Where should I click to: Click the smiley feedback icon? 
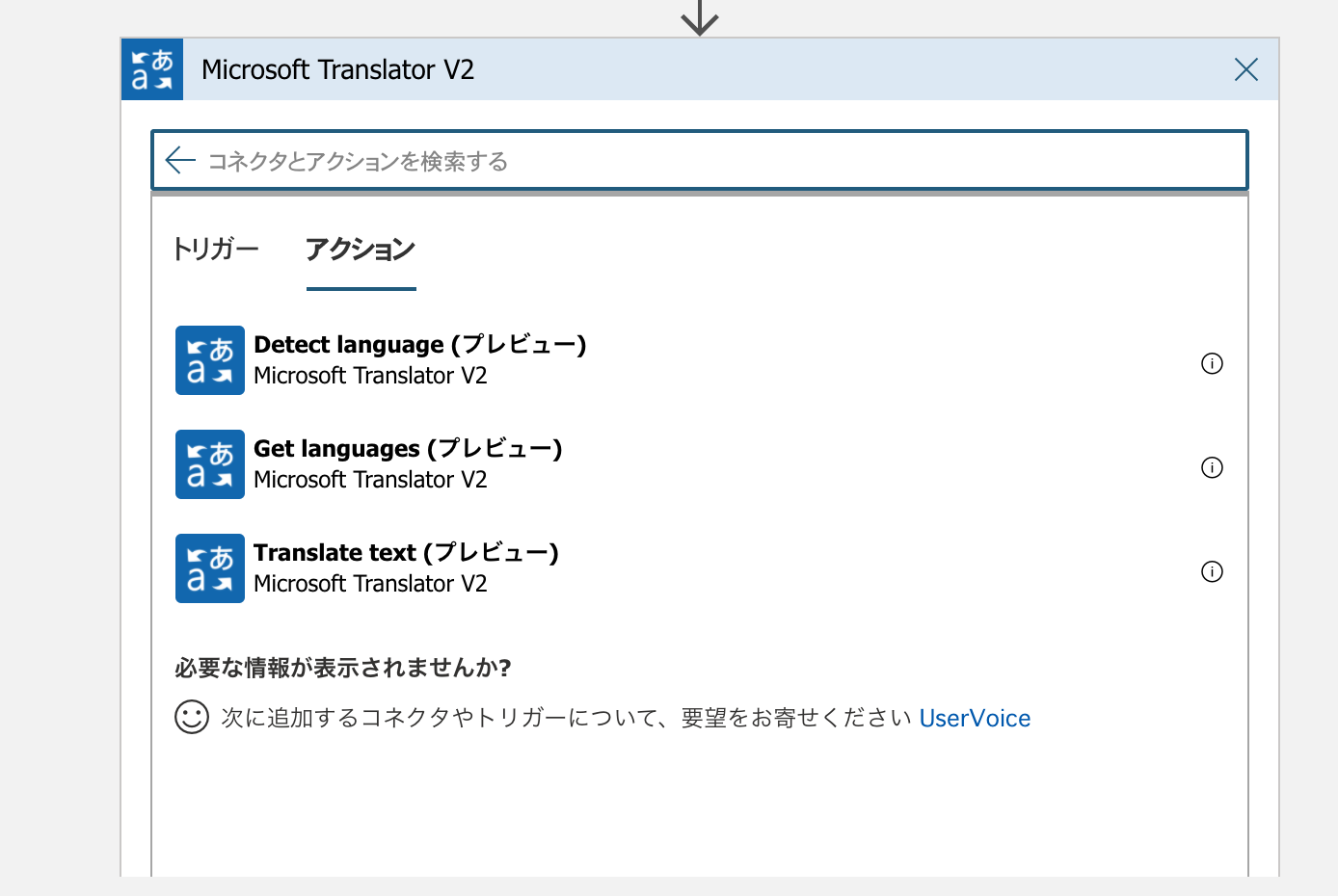click(x=192, y=717)
